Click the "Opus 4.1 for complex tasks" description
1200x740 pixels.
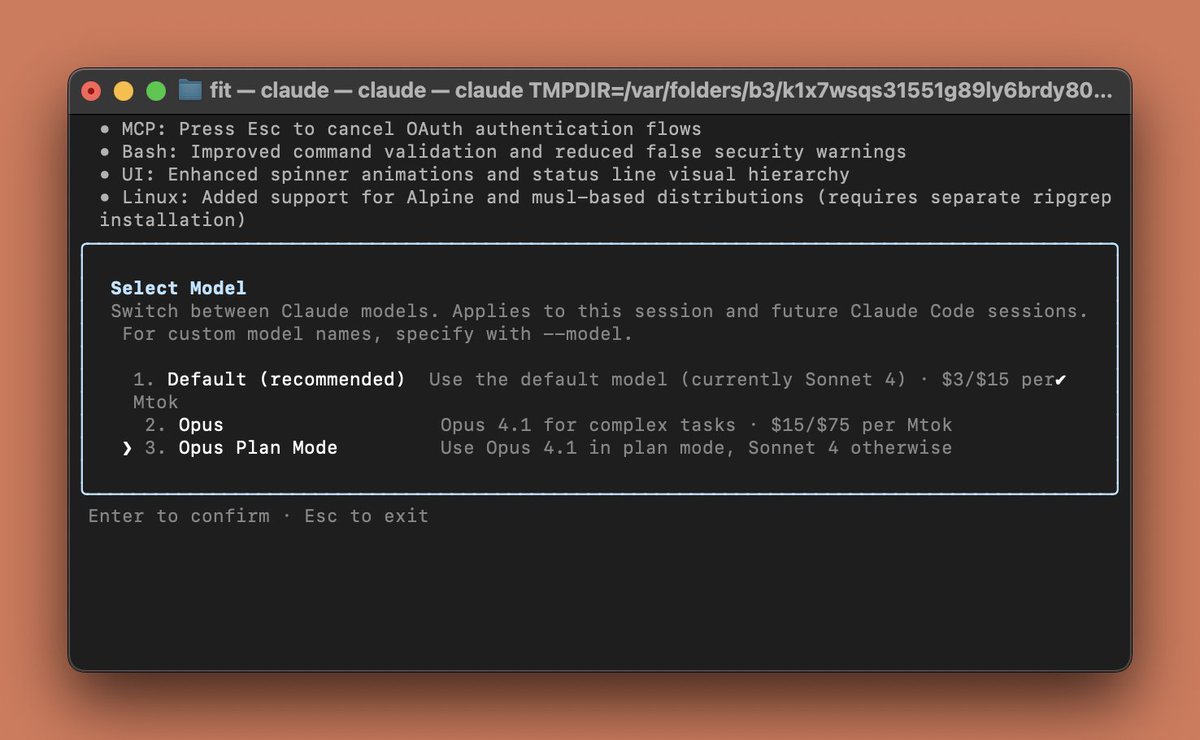coord(587,424)
